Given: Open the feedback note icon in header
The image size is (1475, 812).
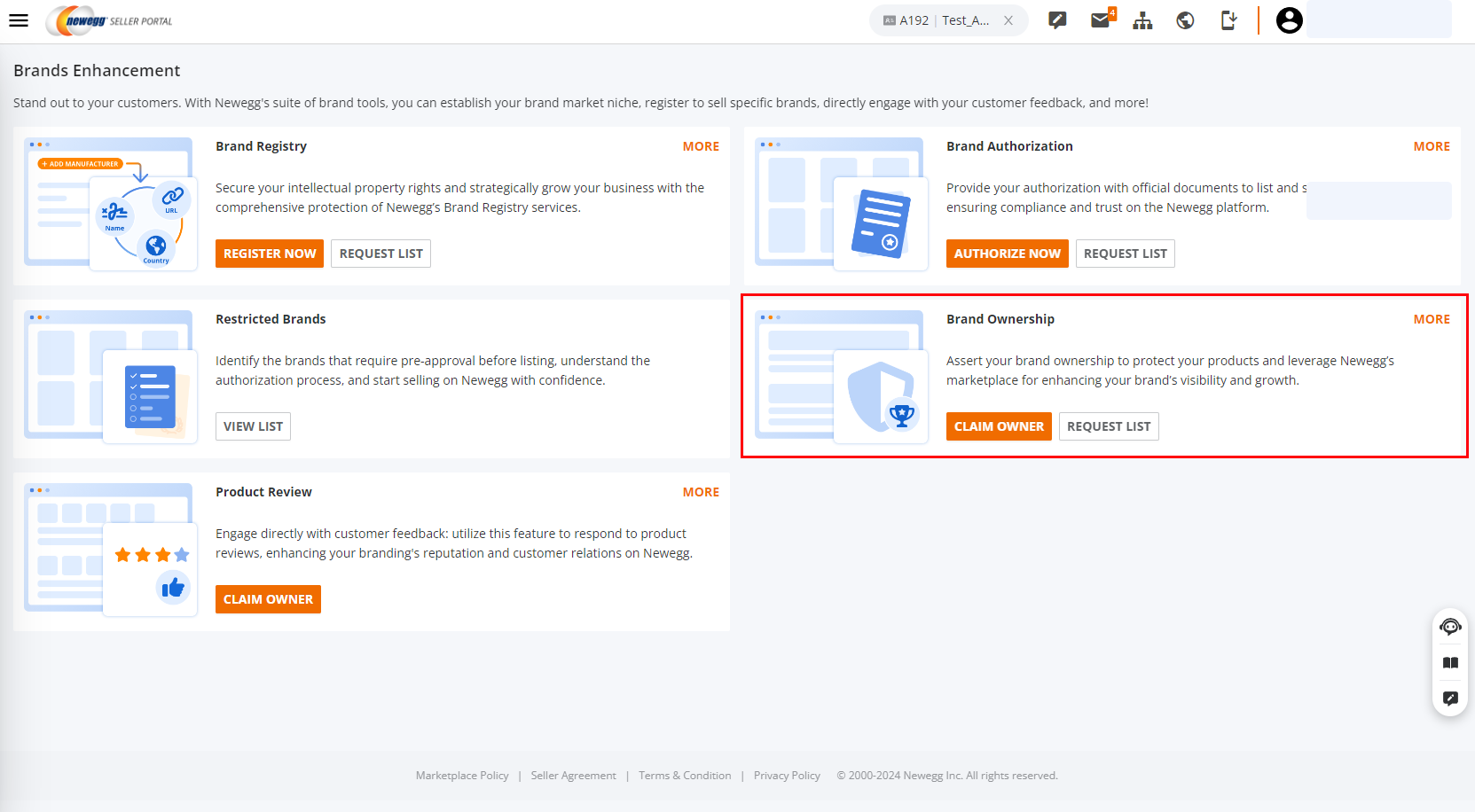Looking at the screenshot, I should click(1057, 20).
